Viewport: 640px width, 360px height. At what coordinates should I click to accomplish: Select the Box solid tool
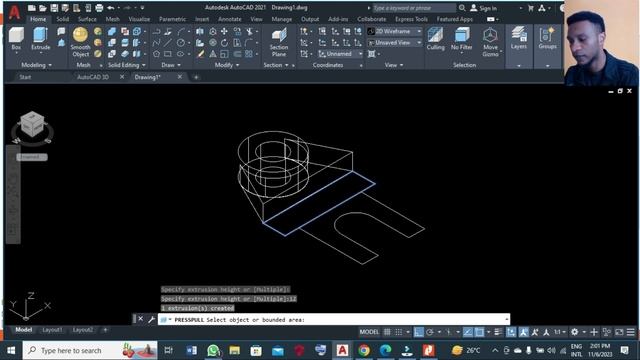[x=16, y=39]
